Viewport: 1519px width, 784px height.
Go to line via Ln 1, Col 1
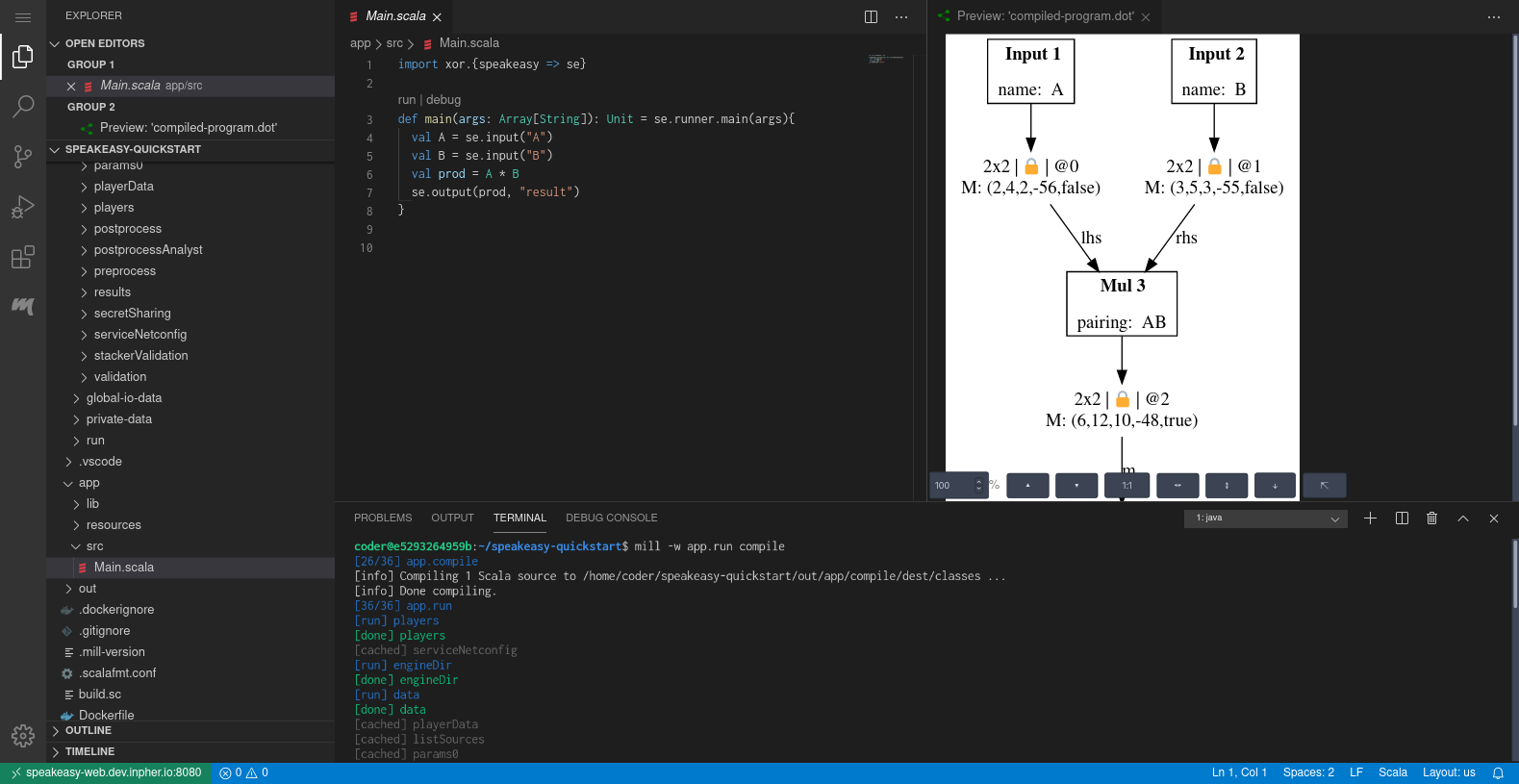click(1239, 773)
